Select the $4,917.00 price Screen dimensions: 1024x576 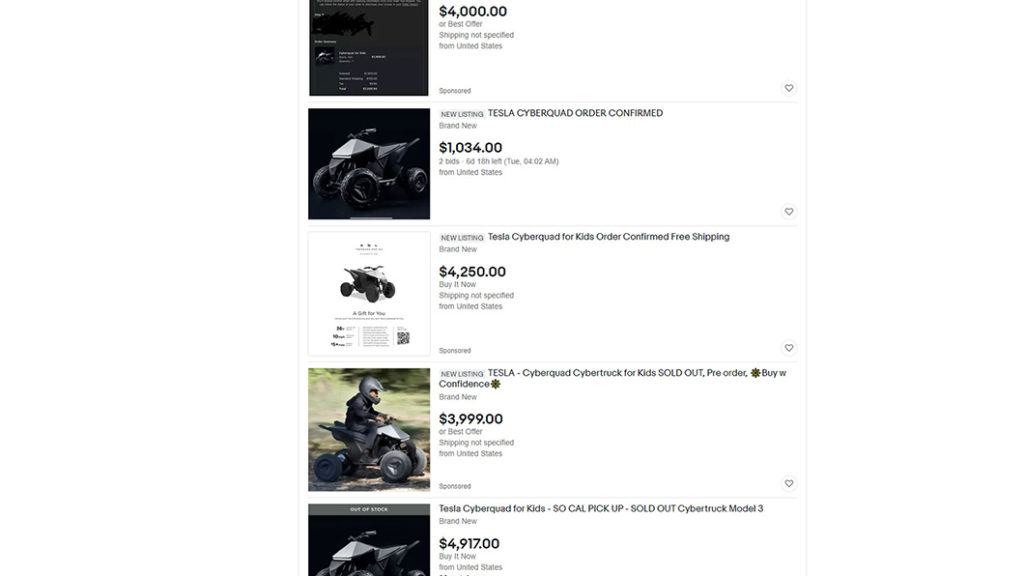point(469,544)
